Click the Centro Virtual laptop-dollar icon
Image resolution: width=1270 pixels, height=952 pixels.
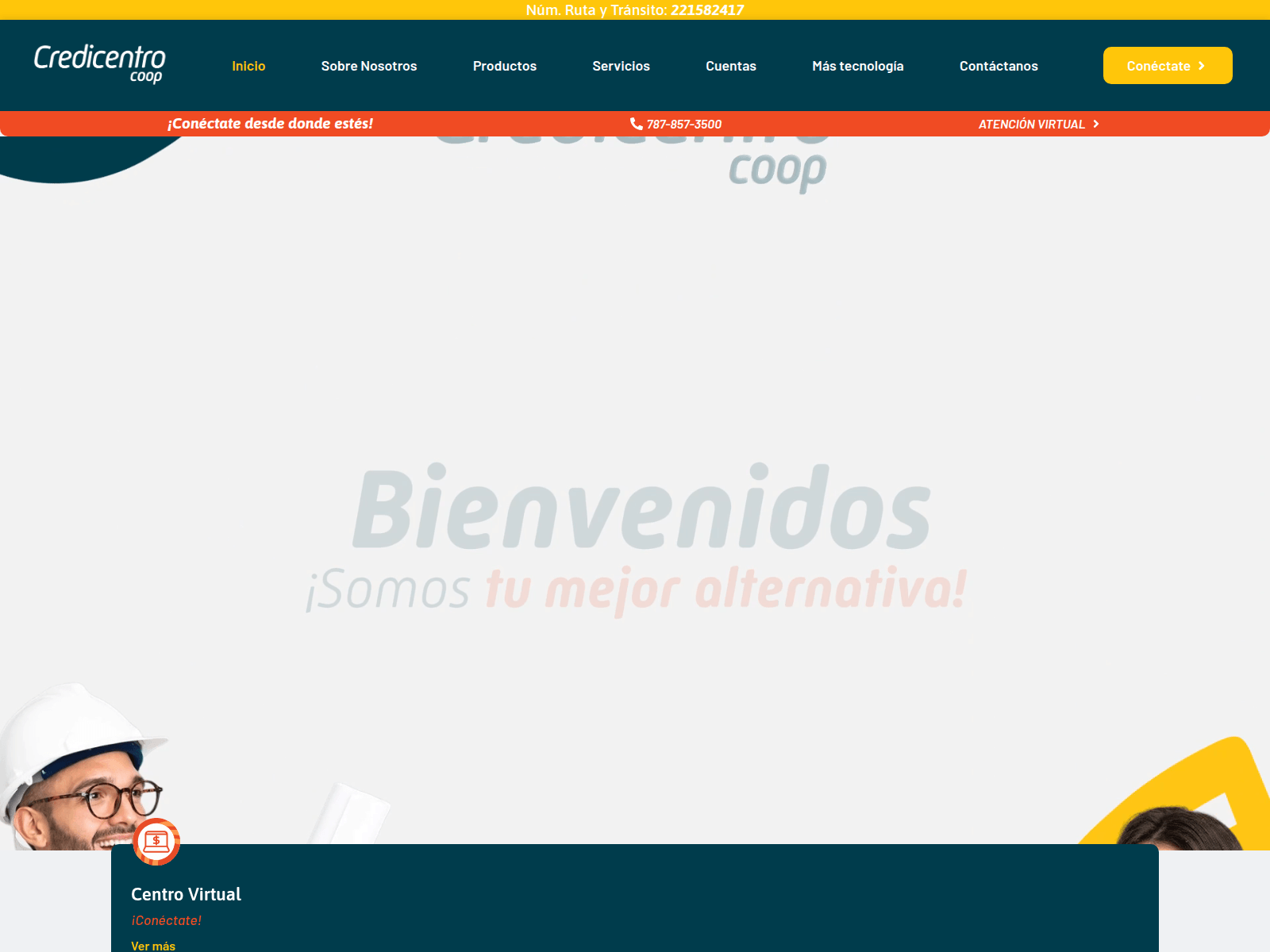click(156, 842)
